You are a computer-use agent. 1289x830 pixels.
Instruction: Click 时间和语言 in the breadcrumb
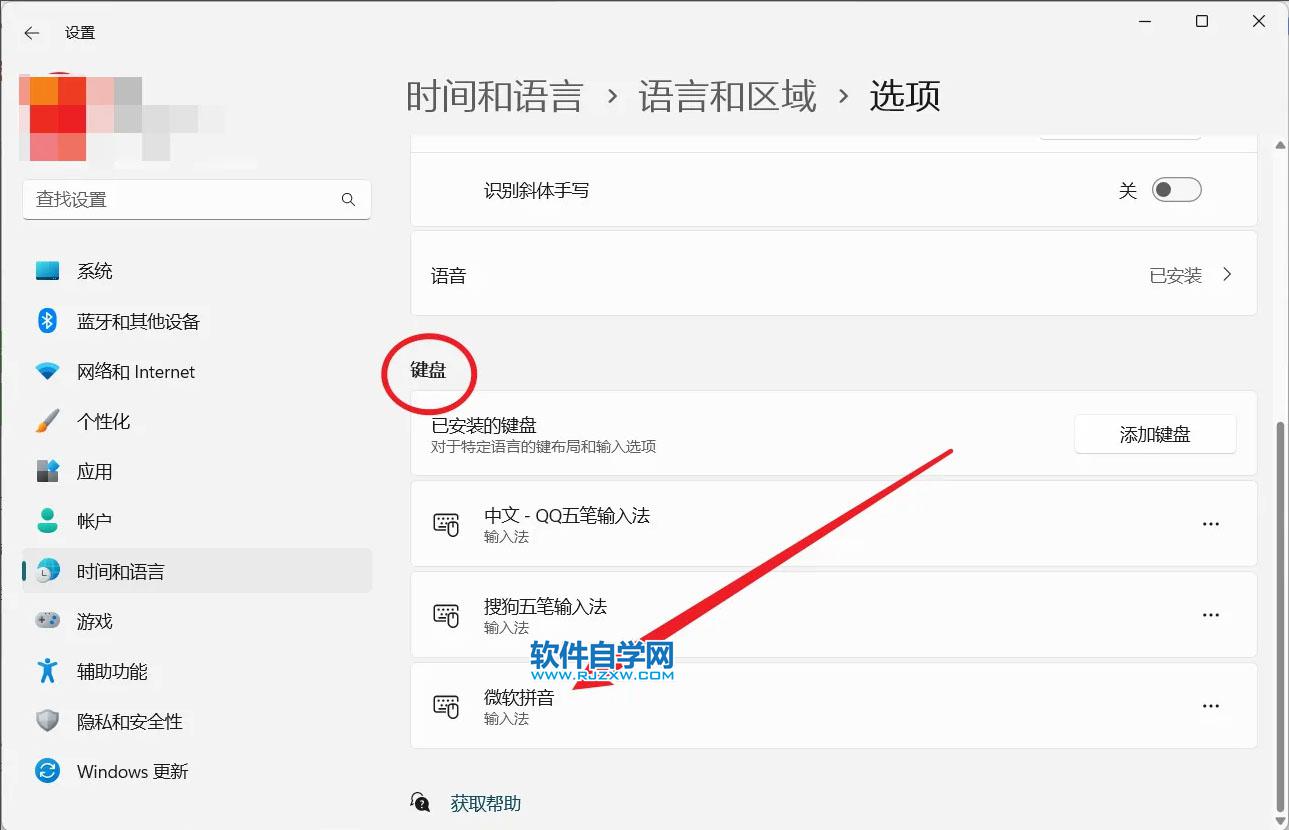coord(495,95)
